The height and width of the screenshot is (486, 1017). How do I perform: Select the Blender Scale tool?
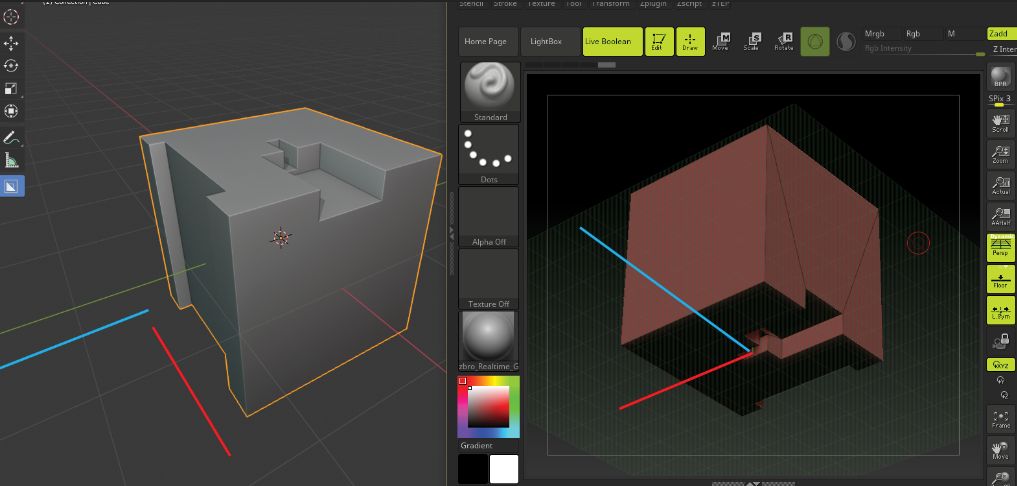pyautogui.click(x=12, y=89)
